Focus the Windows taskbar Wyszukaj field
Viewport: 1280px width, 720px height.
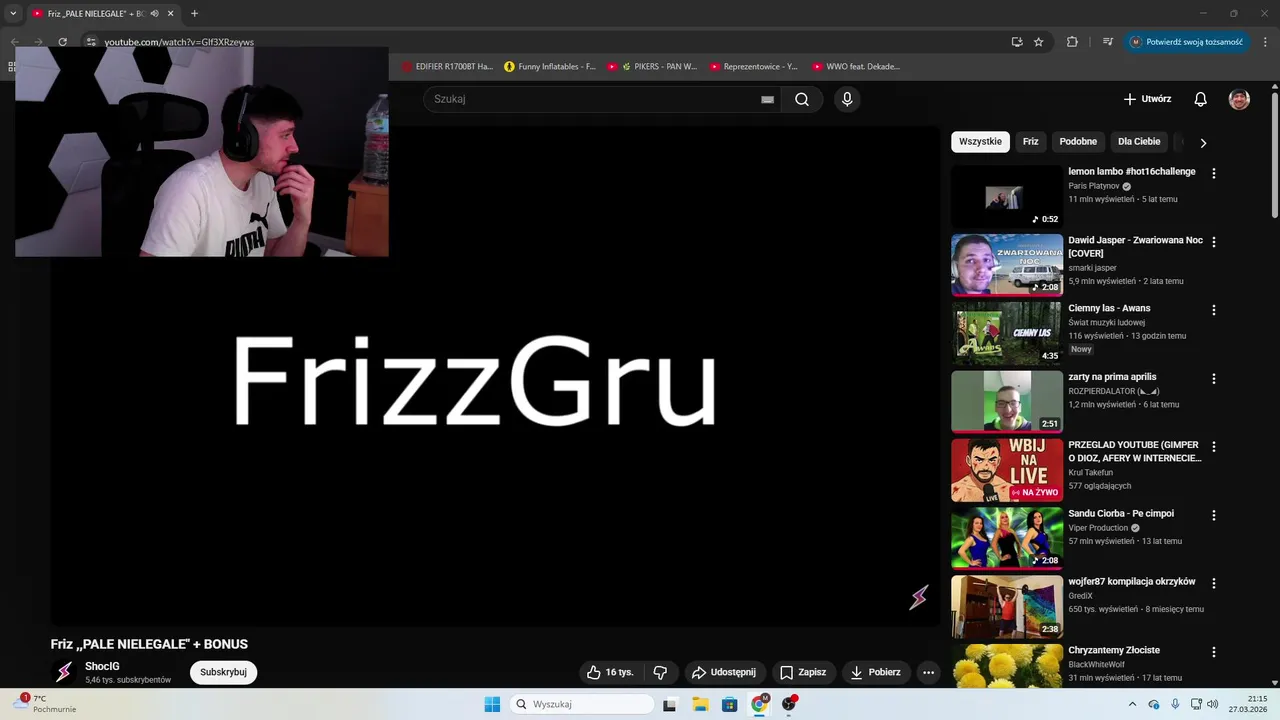coord(582,704)
